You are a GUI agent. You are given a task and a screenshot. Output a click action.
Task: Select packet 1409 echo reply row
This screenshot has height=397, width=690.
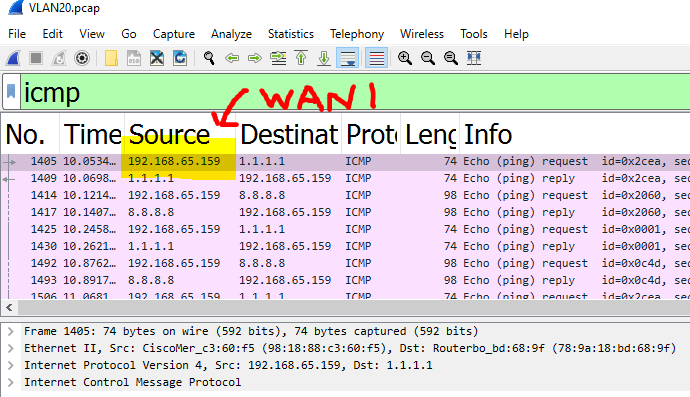345,178
